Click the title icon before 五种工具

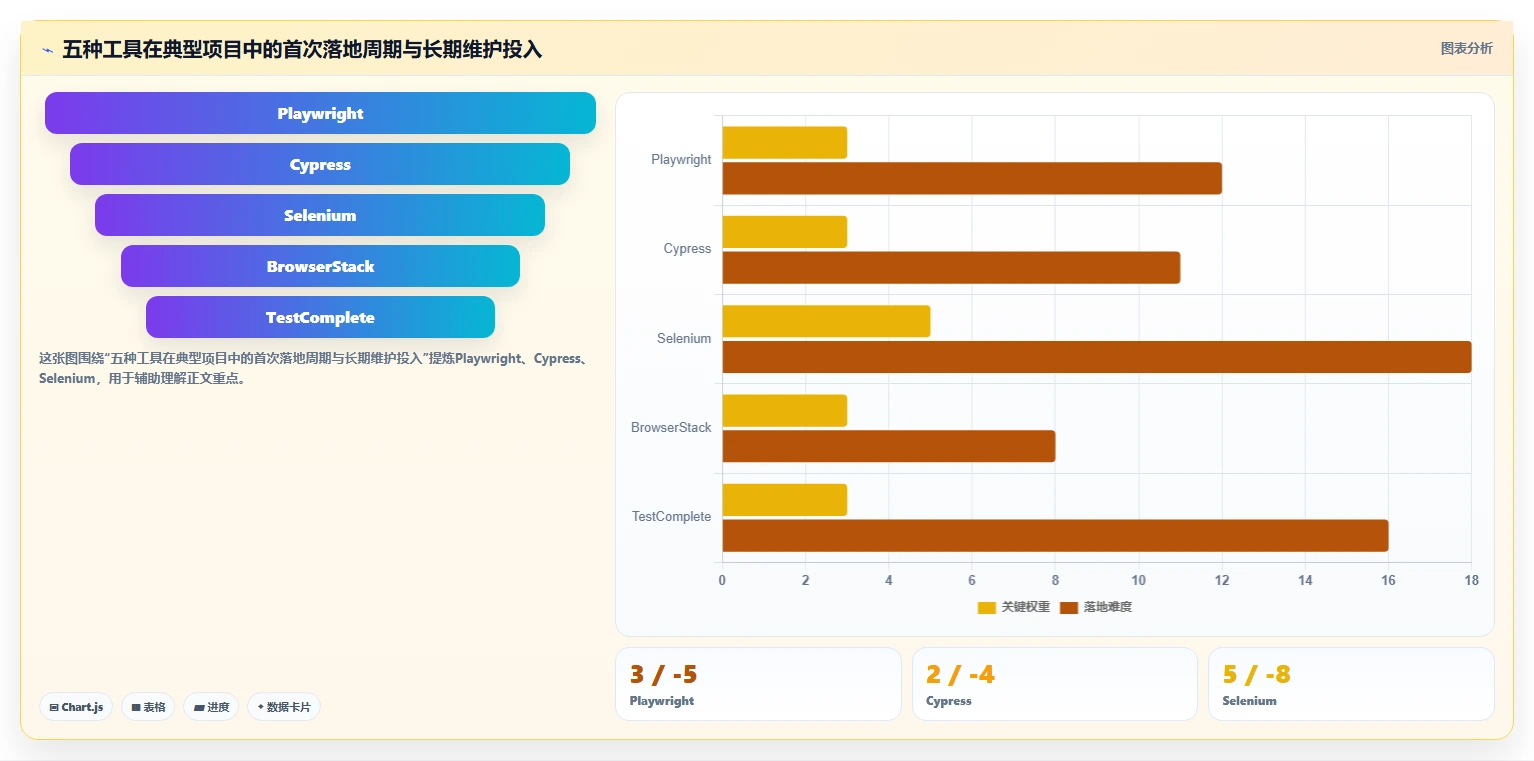[47, 49]
